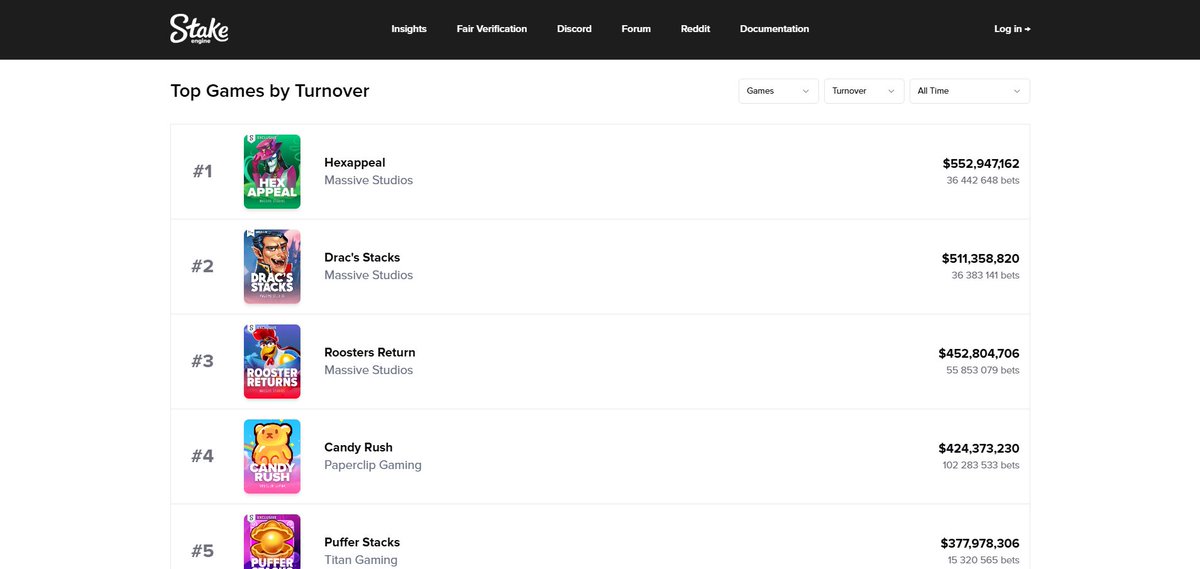
Task: Click Massive Studios under Hexappeal
Action: [x=368, y=181]
